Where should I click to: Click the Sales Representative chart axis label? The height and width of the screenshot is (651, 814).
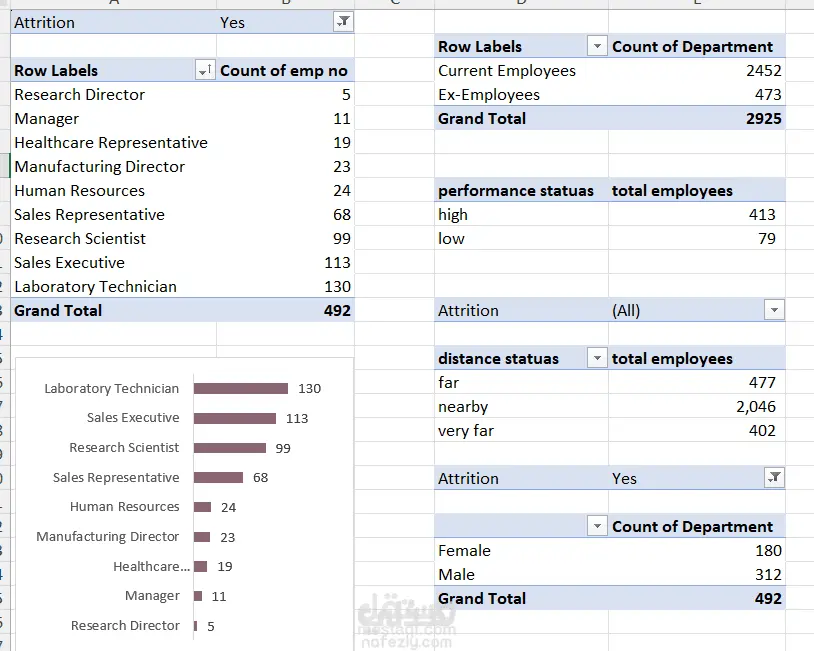tap(116, 477)
